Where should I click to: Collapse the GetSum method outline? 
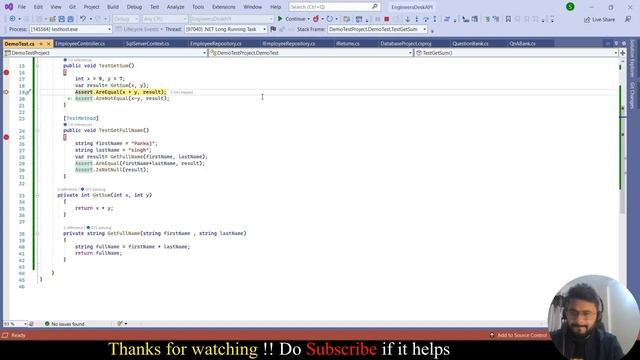pos(37,196)
